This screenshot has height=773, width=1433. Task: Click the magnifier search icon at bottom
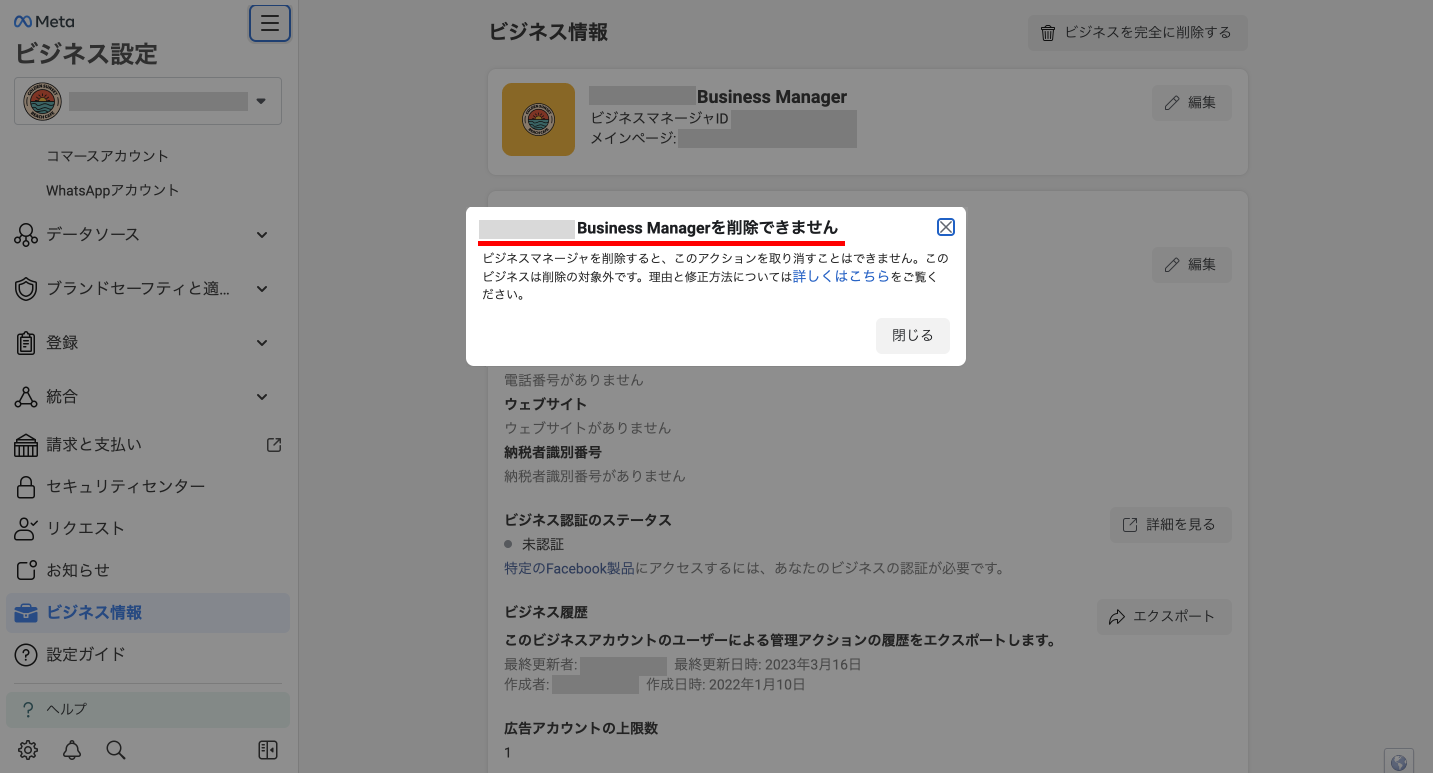(116, 750)
